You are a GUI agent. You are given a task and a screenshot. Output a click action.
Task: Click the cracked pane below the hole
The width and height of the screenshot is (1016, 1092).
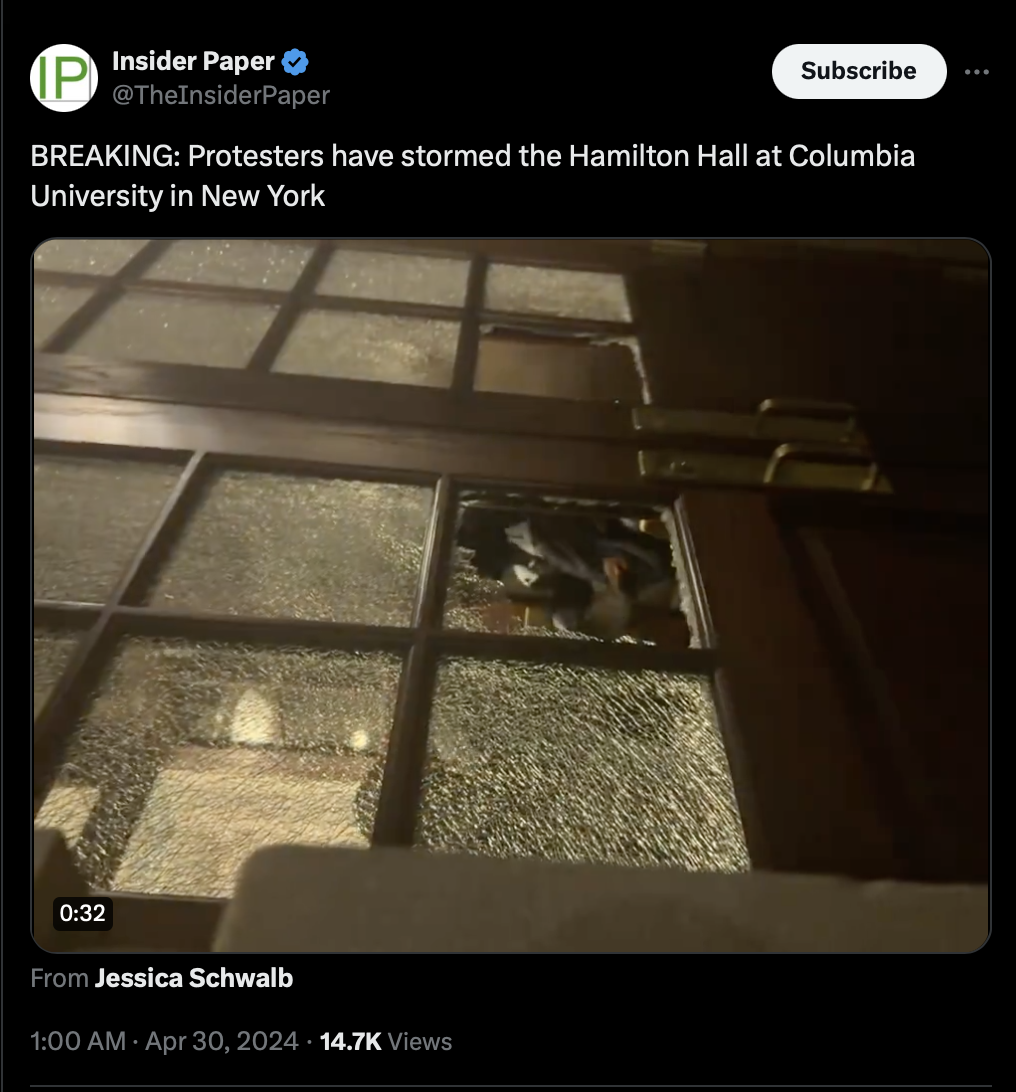(x=581, y=763)
